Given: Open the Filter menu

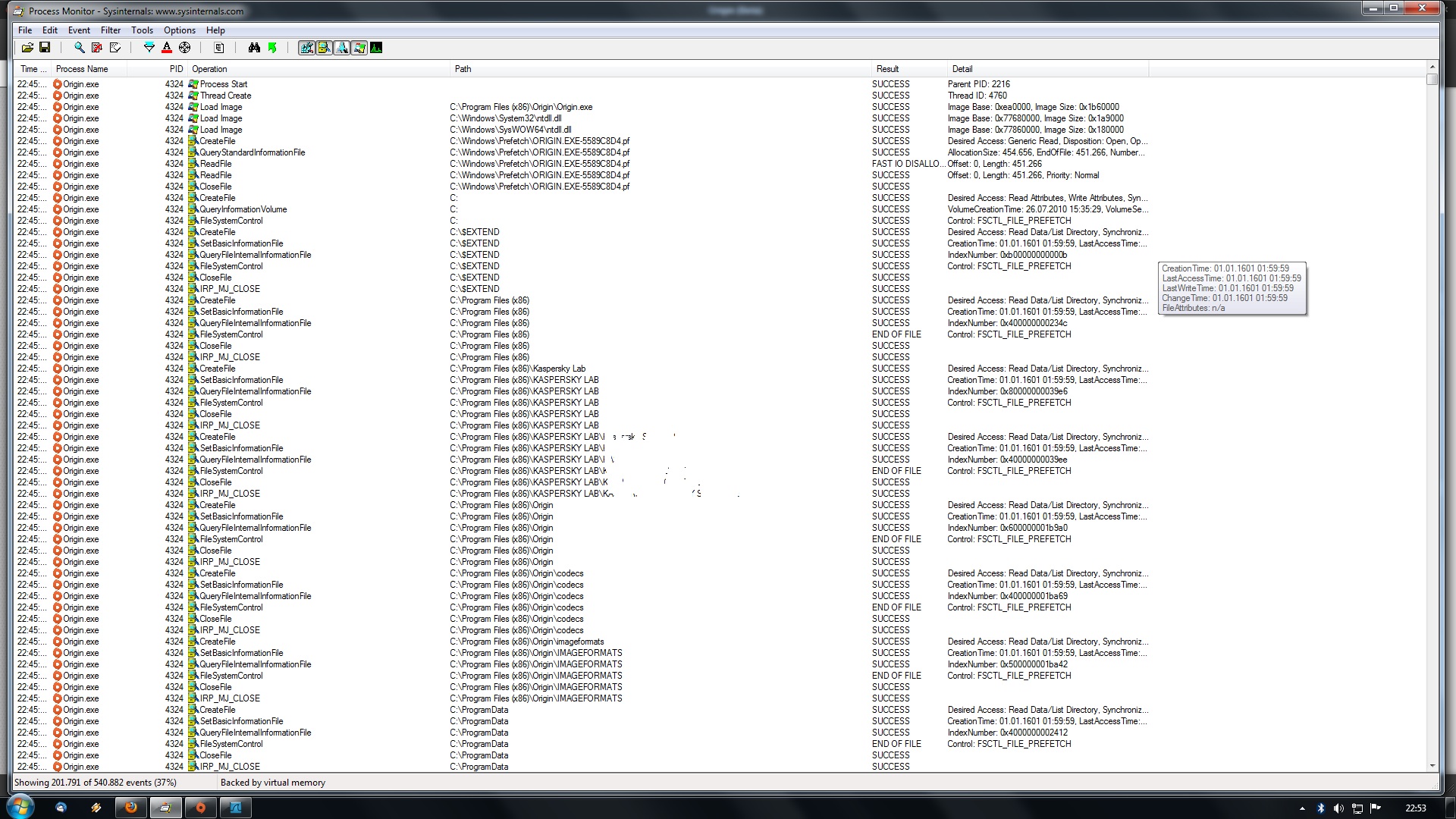Looking at the screenshot, I should coord(111,30).
